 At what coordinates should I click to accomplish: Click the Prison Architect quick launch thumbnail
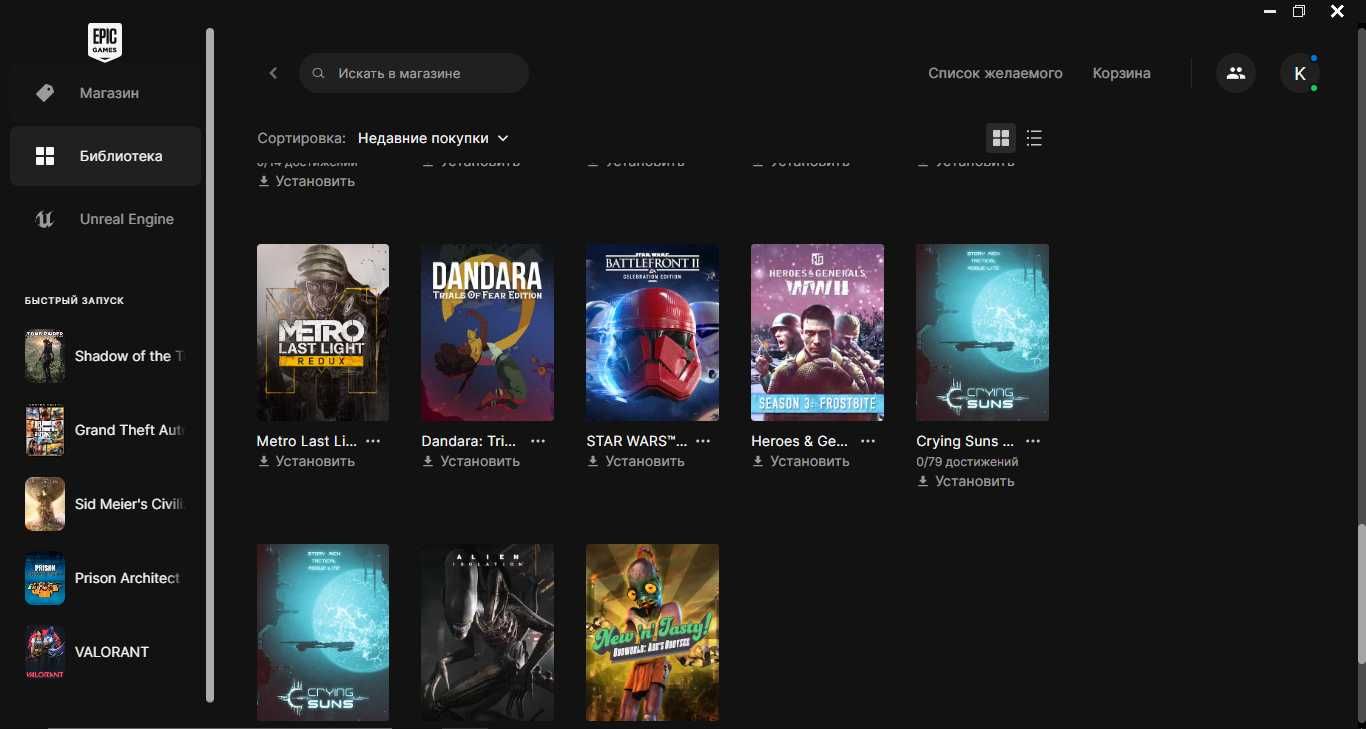tap(45, 578)
